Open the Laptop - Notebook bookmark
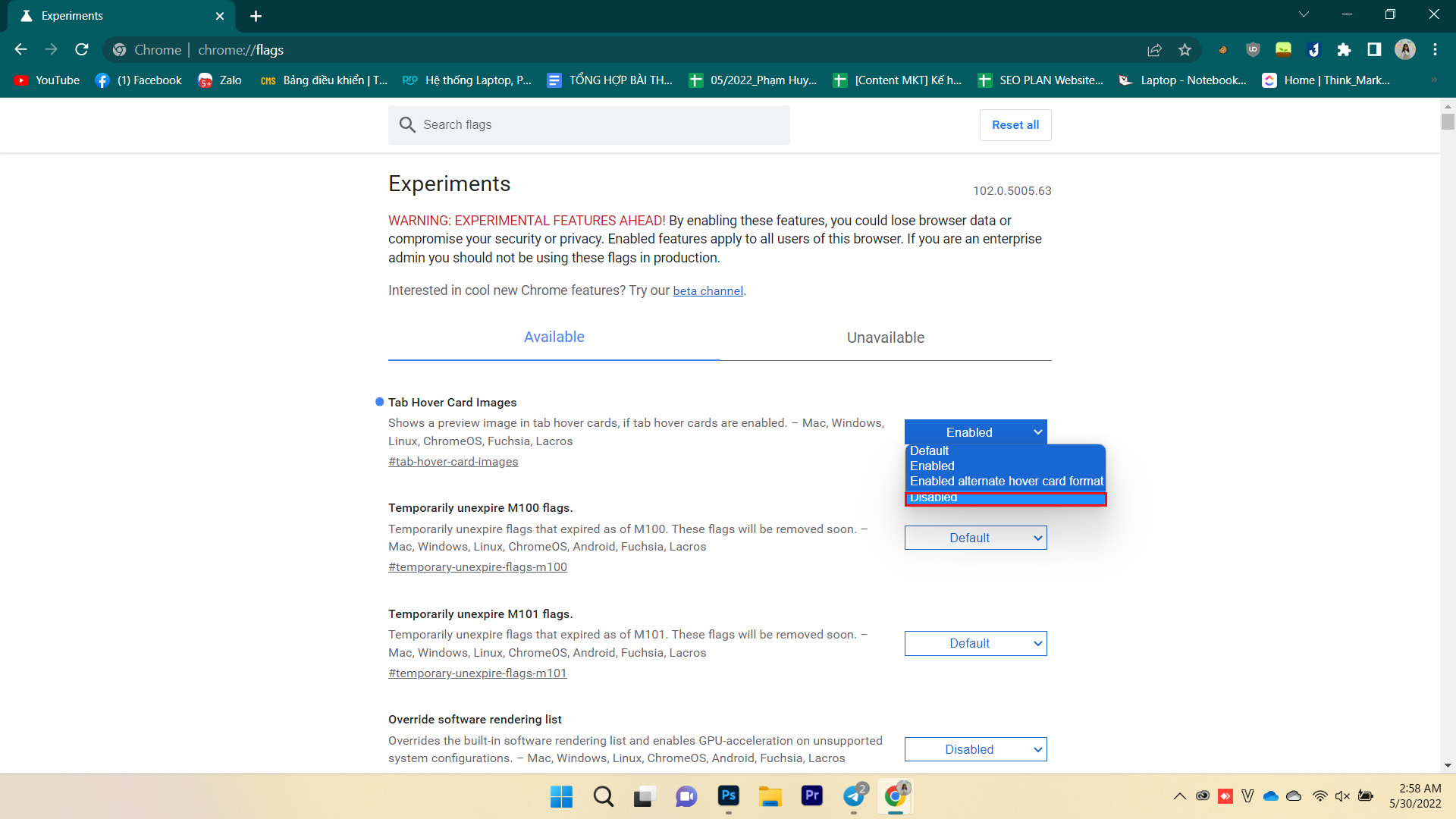The height and width of the screenshot is (819, 1456). 1182,80
